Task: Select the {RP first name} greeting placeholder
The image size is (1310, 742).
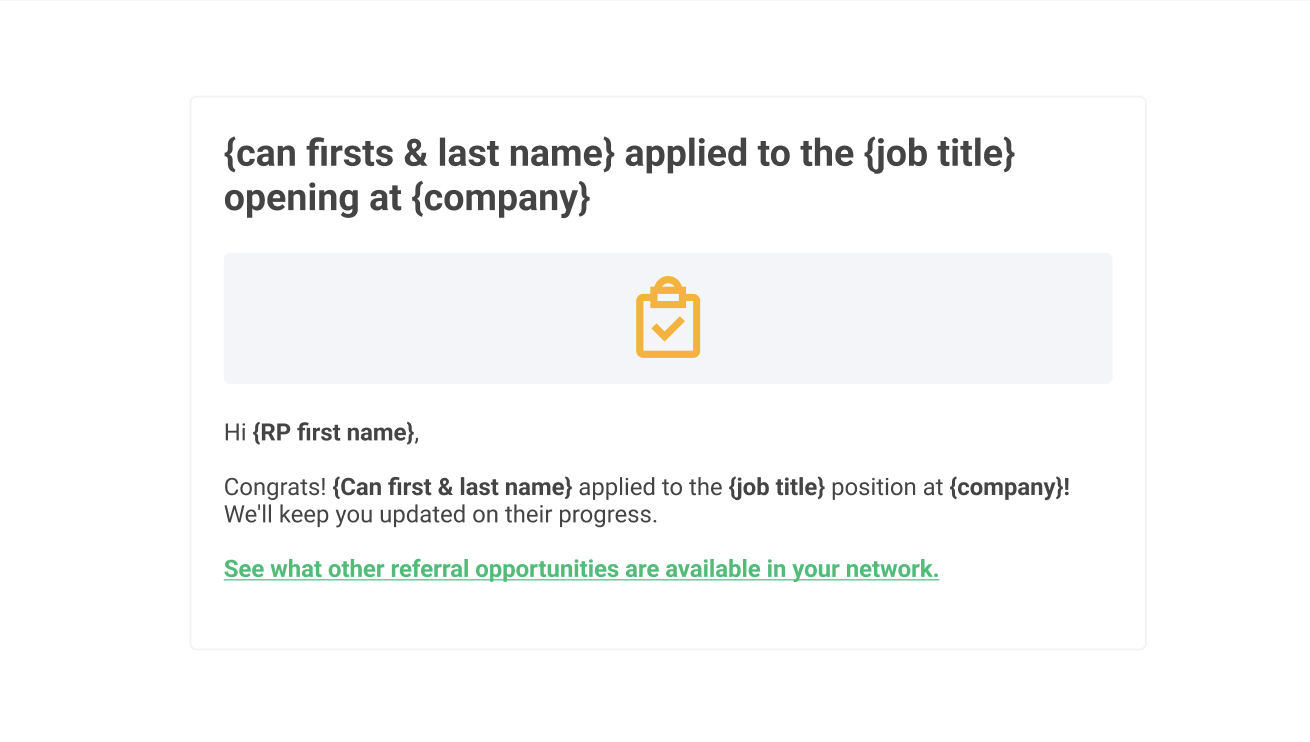Action: pyautogui.click(x=333, y=433)
